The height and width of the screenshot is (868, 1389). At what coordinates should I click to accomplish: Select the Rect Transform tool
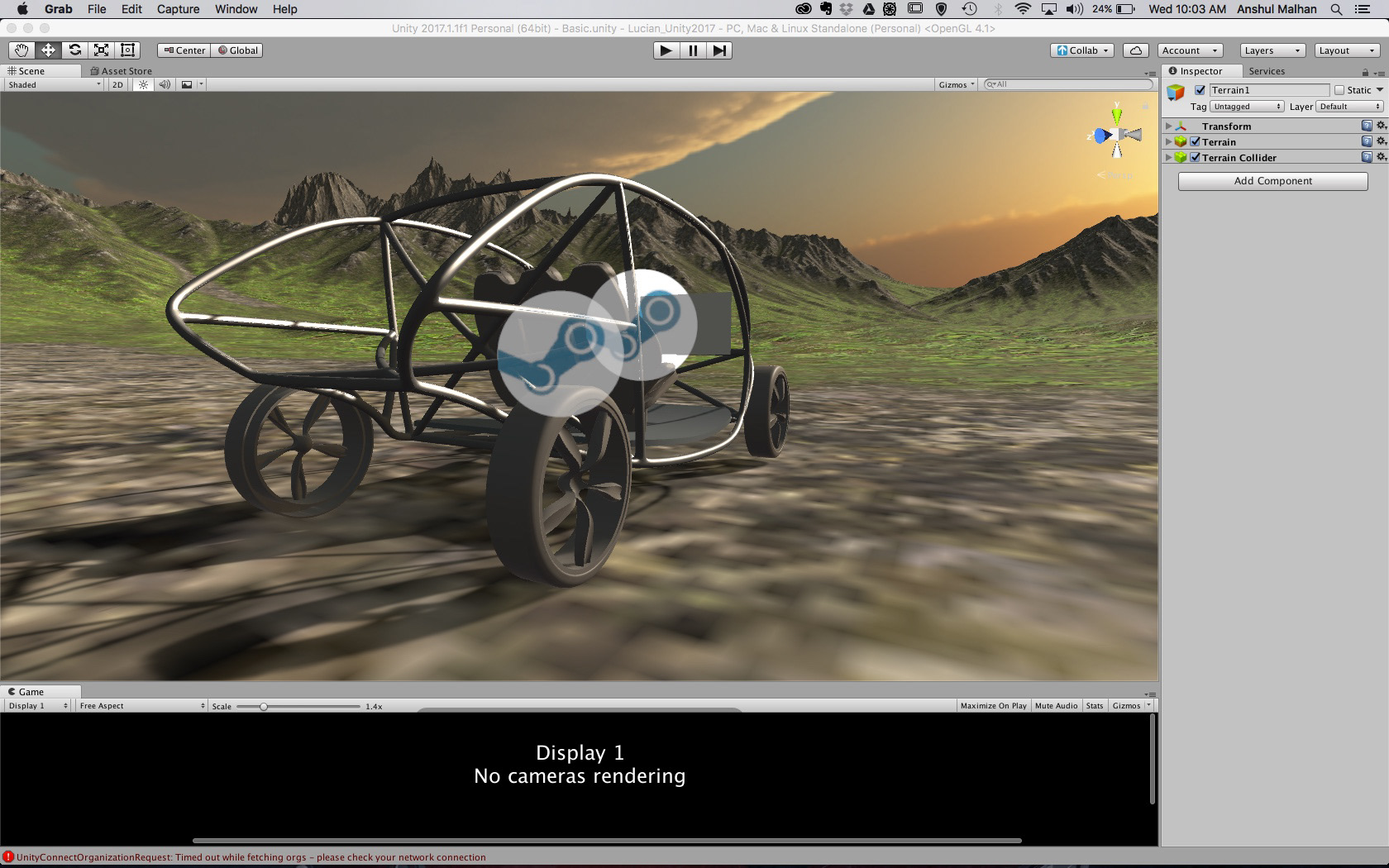(127, 50)
